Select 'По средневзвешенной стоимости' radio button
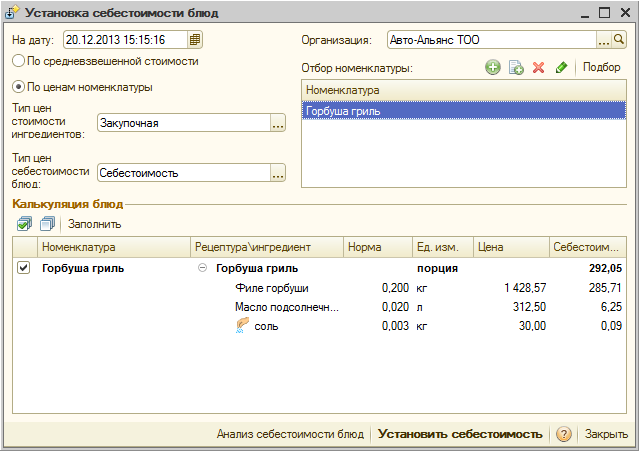The height and width of the screenshot is (451, 639). [18, 62]
